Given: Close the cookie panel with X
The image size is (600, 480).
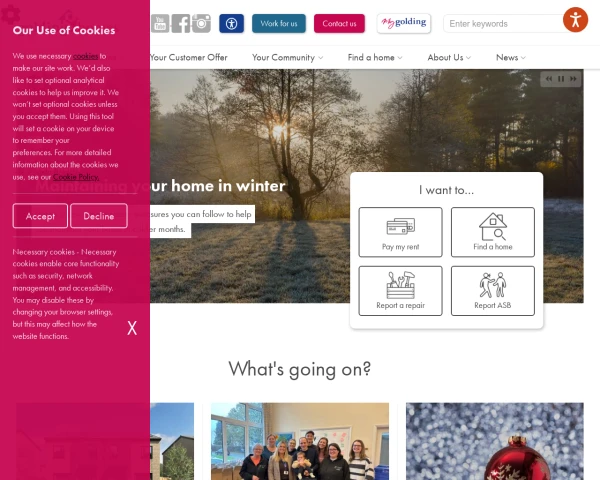Looking at the screenshot, I should tap(132, 328).
